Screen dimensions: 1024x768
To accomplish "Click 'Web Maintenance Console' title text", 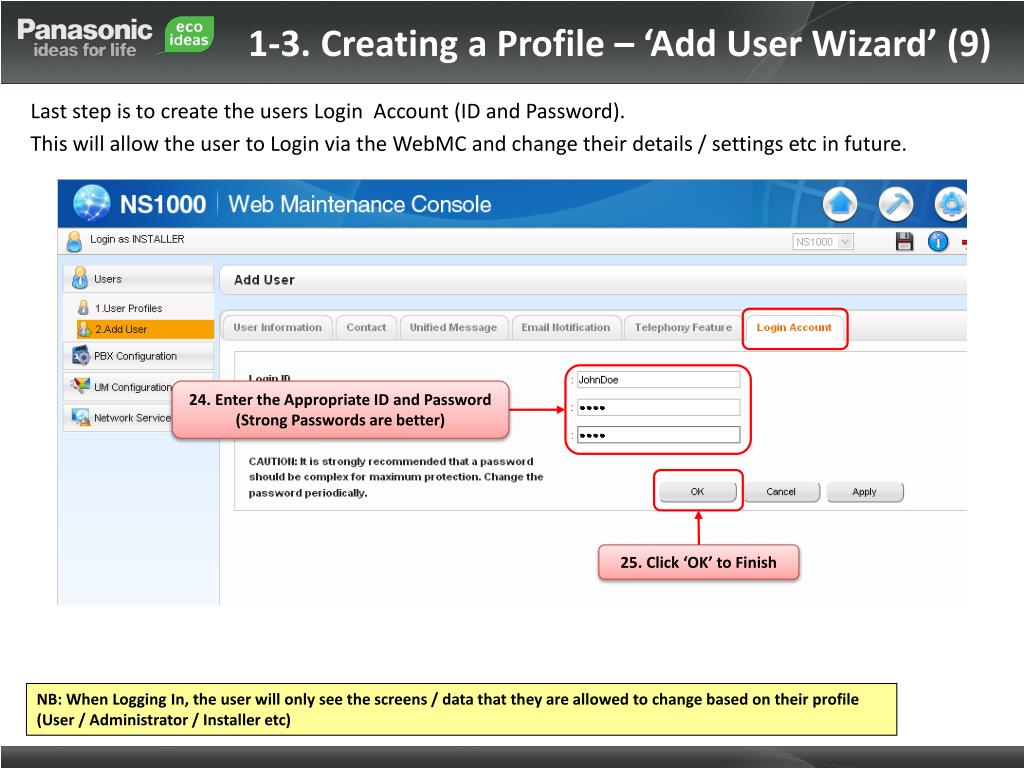I will (x=360, y=204).
